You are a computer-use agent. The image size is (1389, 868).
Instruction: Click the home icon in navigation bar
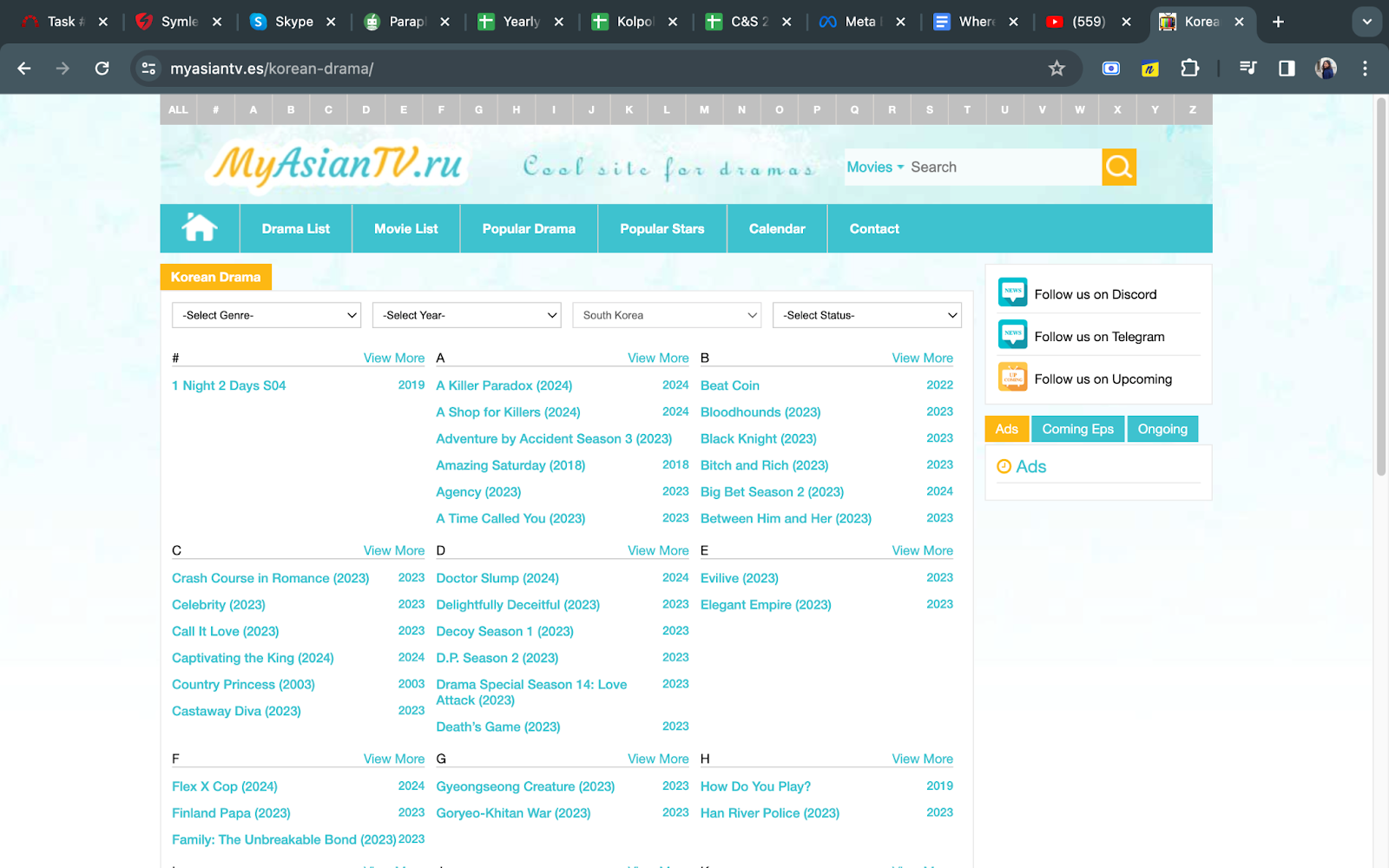coord(199,228)
